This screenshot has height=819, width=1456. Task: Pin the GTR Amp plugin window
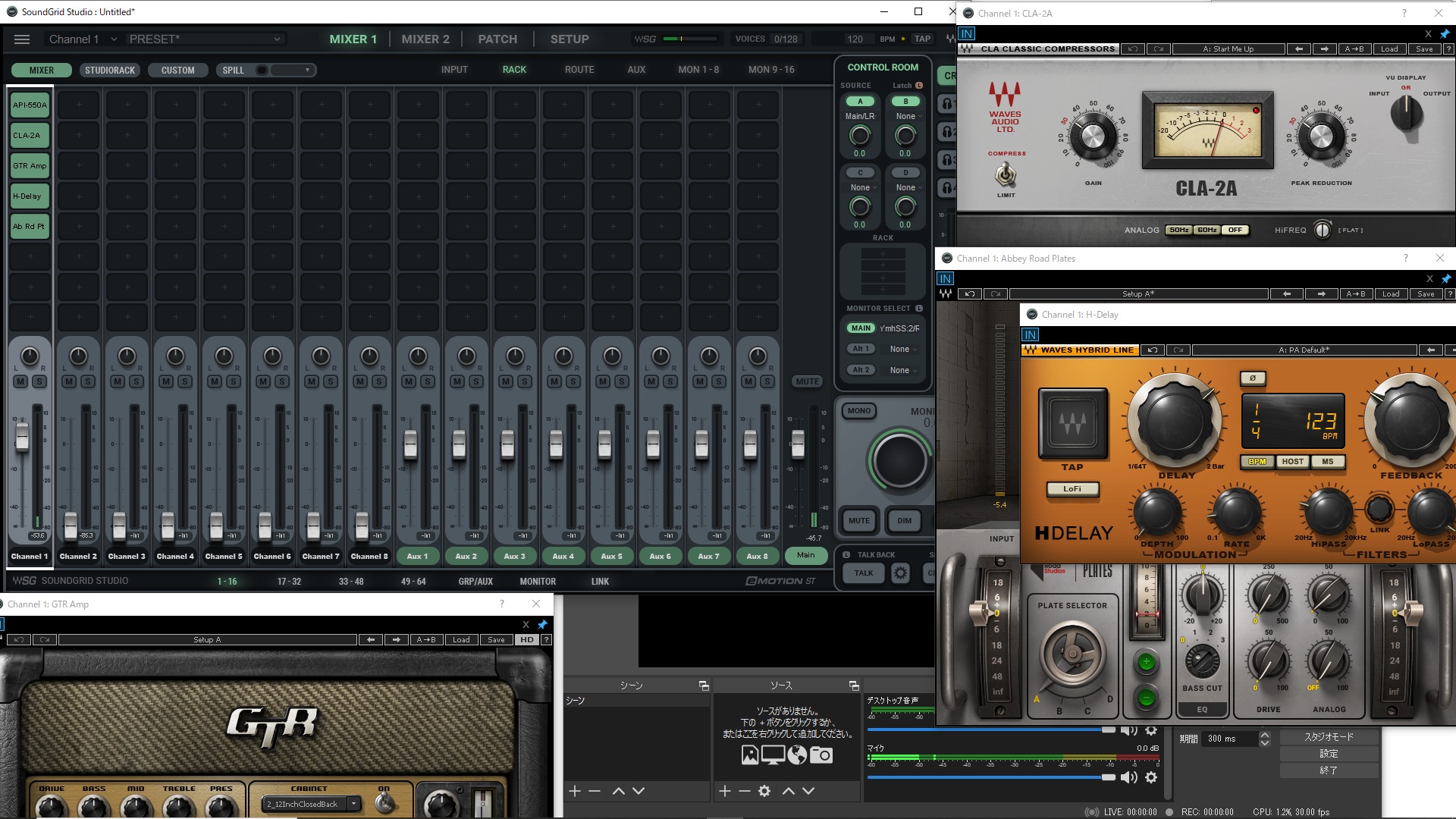(542, 625)
